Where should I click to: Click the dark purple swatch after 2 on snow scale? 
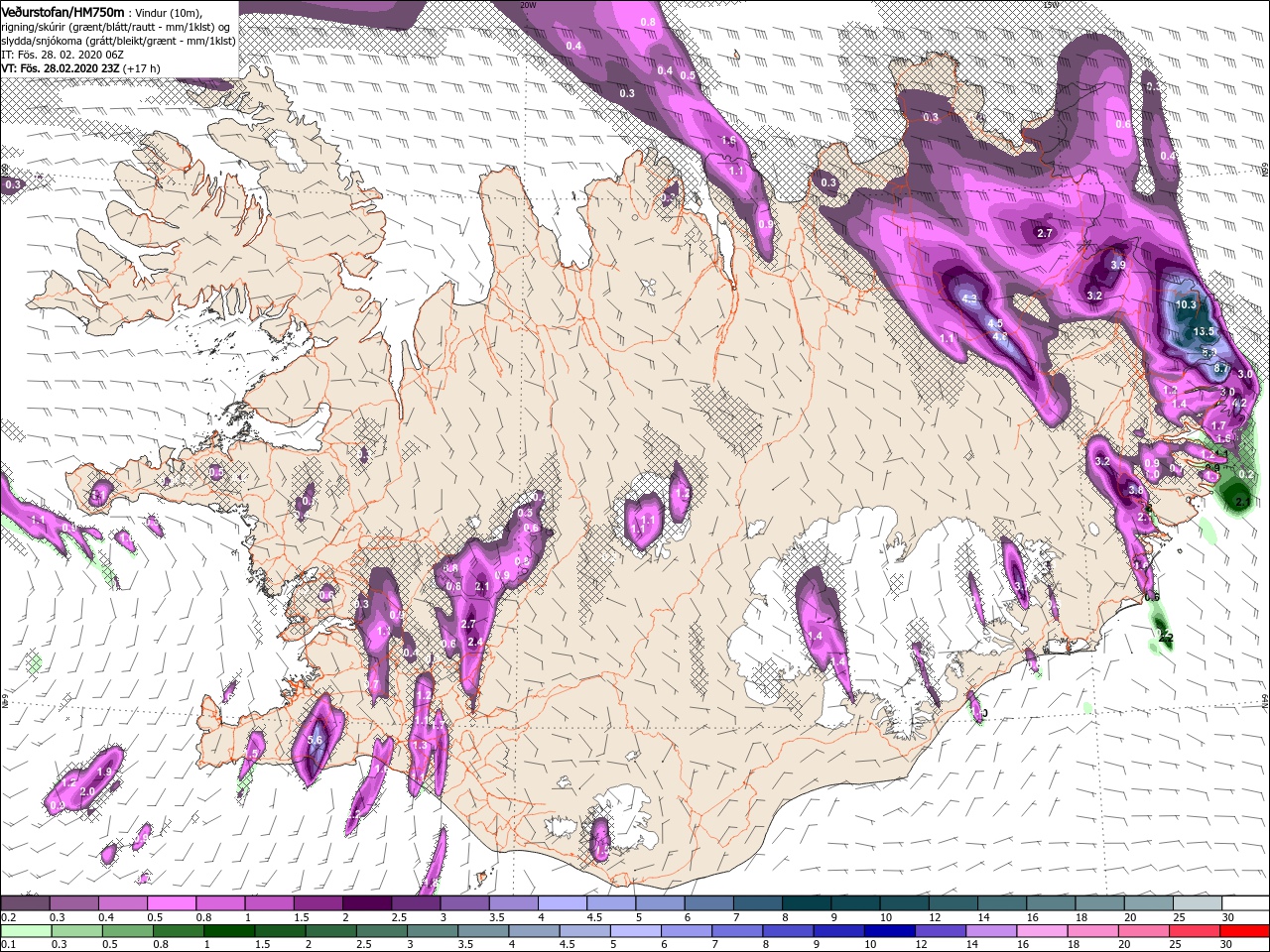pyautogui.click(x=366, y=903)
